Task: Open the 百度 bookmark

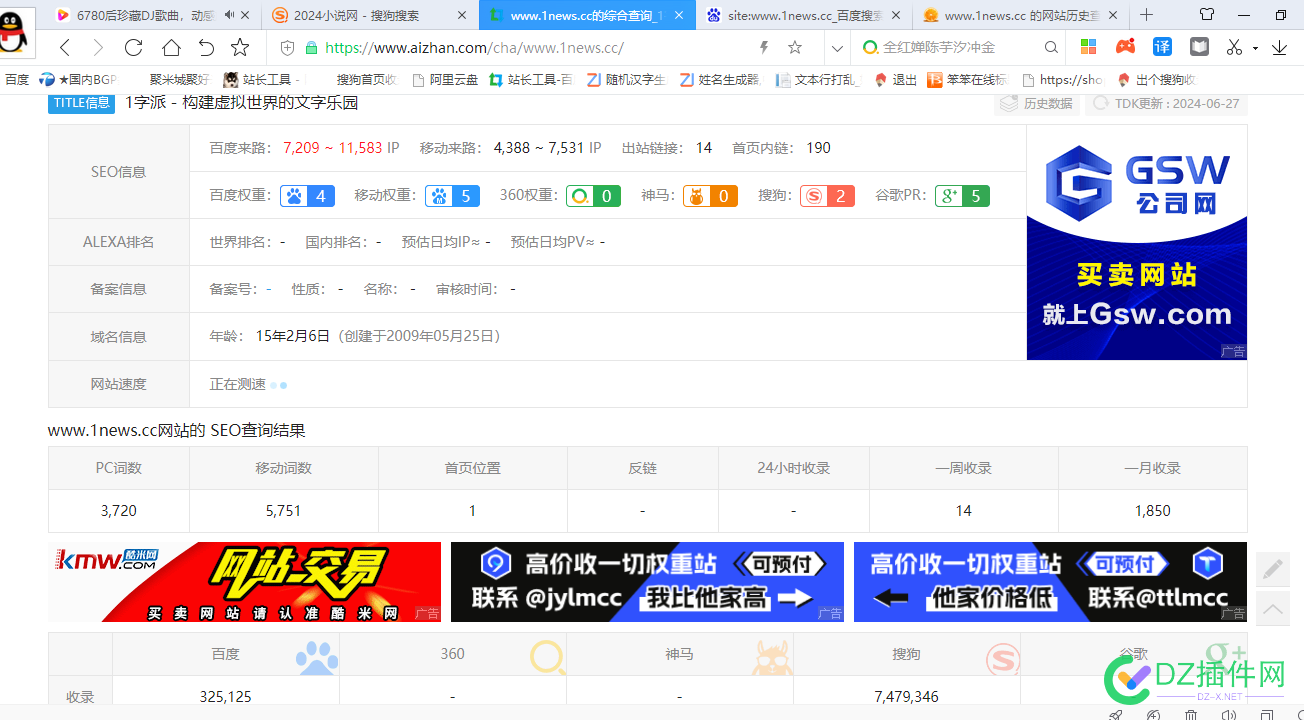Action: [17, 80]
